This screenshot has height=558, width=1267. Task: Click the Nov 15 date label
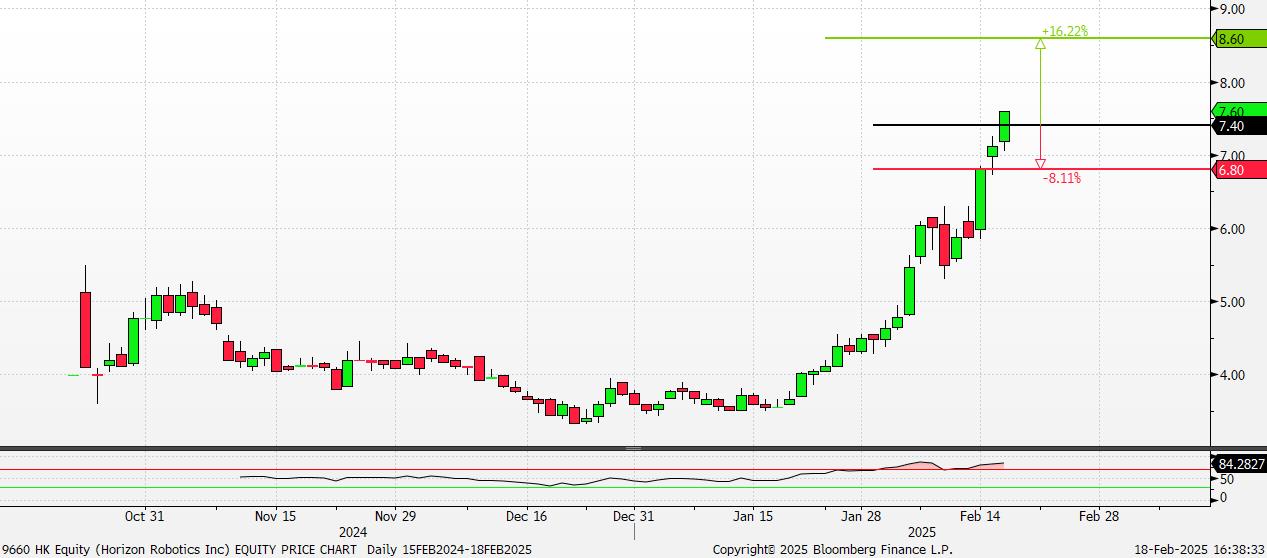click(275, 517)
